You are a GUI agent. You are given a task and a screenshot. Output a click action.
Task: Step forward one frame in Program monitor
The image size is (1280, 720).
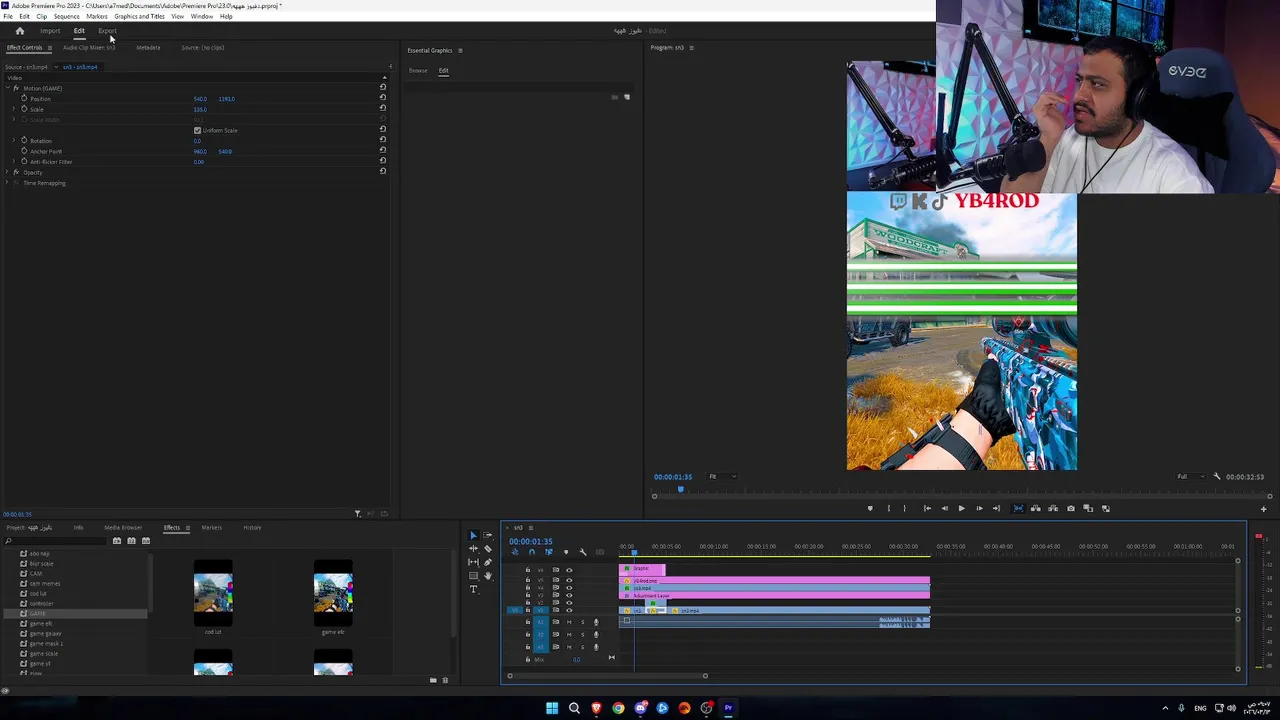[979, 508]
